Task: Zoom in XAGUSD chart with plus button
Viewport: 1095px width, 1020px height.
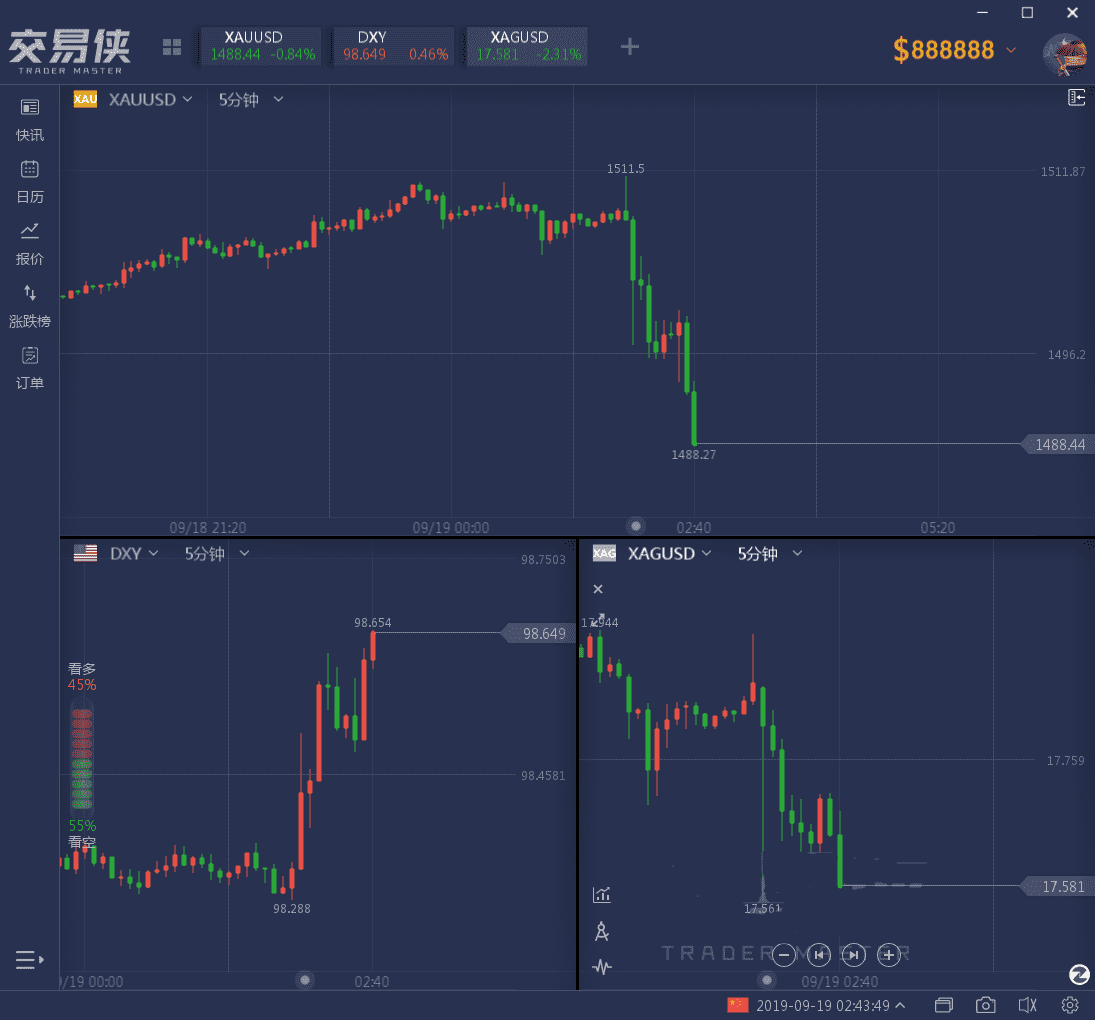Action: (888, 955)
